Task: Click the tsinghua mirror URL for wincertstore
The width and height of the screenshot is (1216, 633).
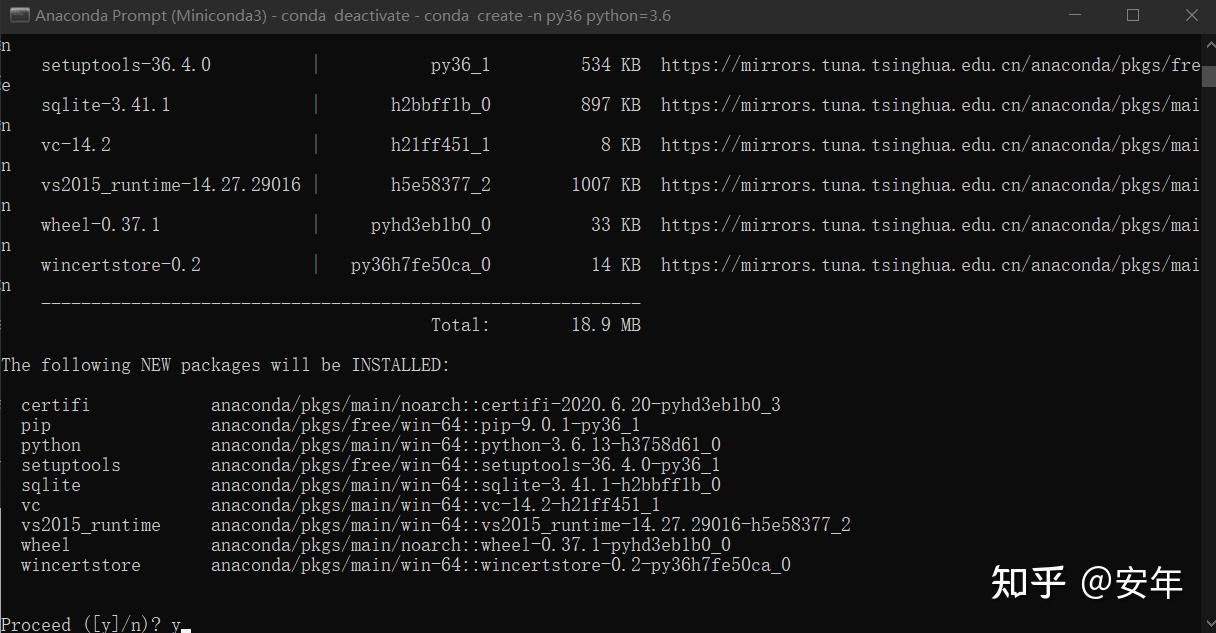Action: (x=930, y=265)
